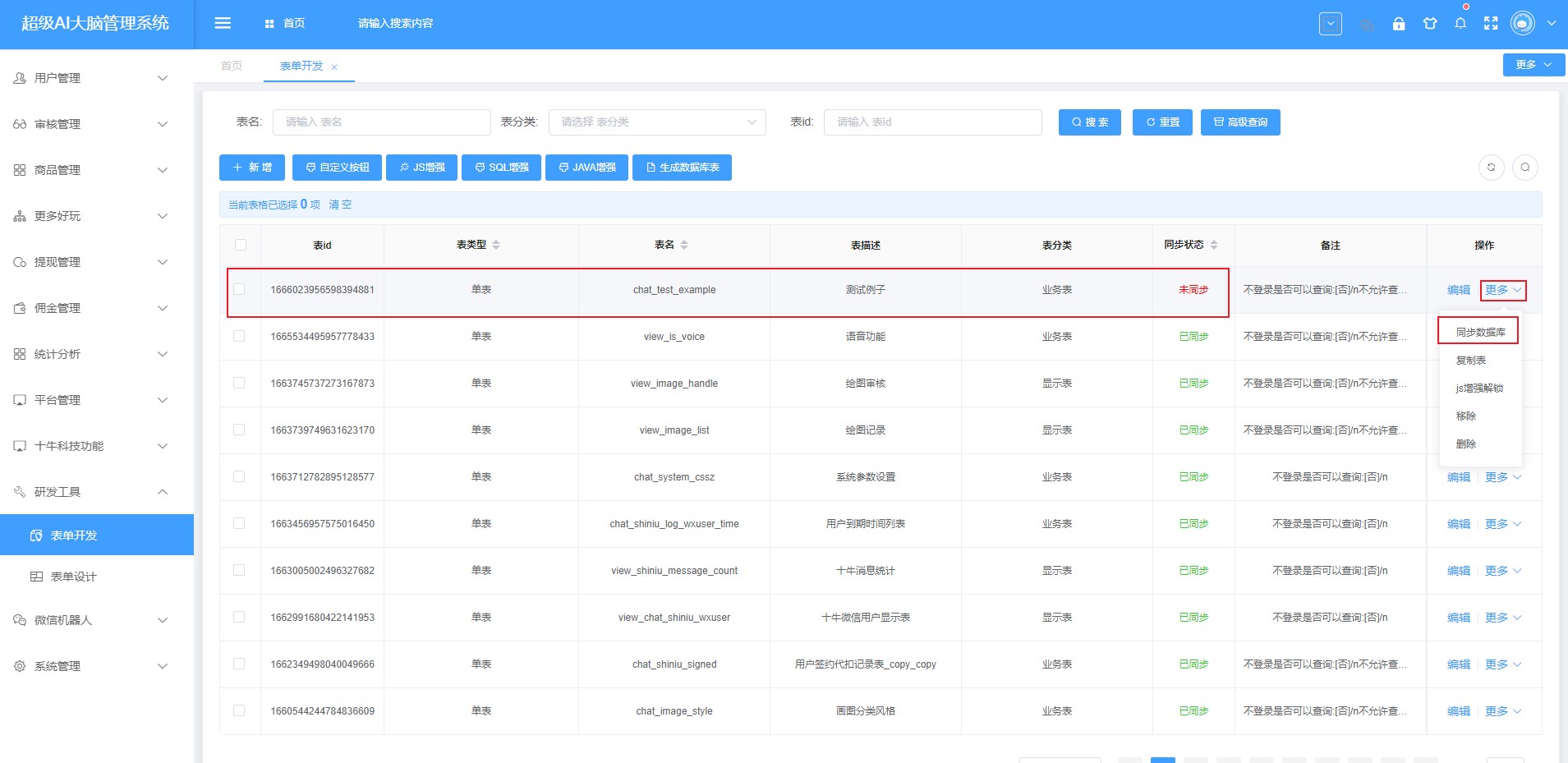
Task: Click the circular search toggle icon
Action: (1524, 168)
